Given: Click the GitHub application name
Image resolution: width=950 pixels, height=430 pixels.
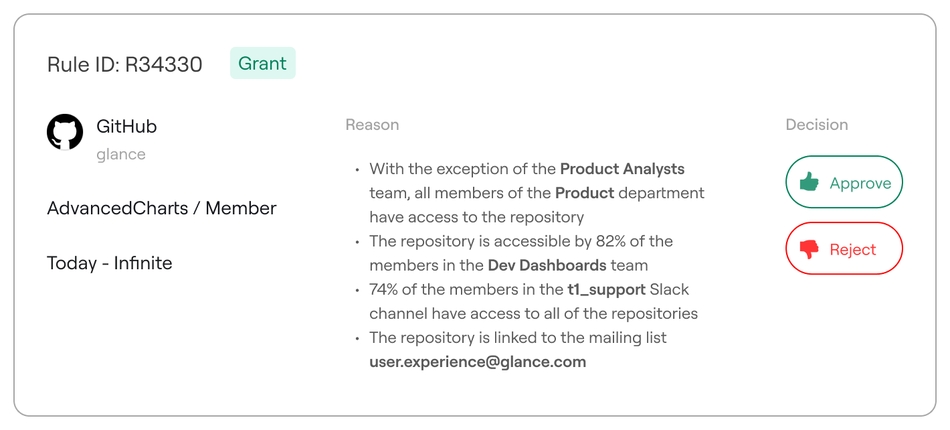Looking at the screenshot, I should click(126, 127).
